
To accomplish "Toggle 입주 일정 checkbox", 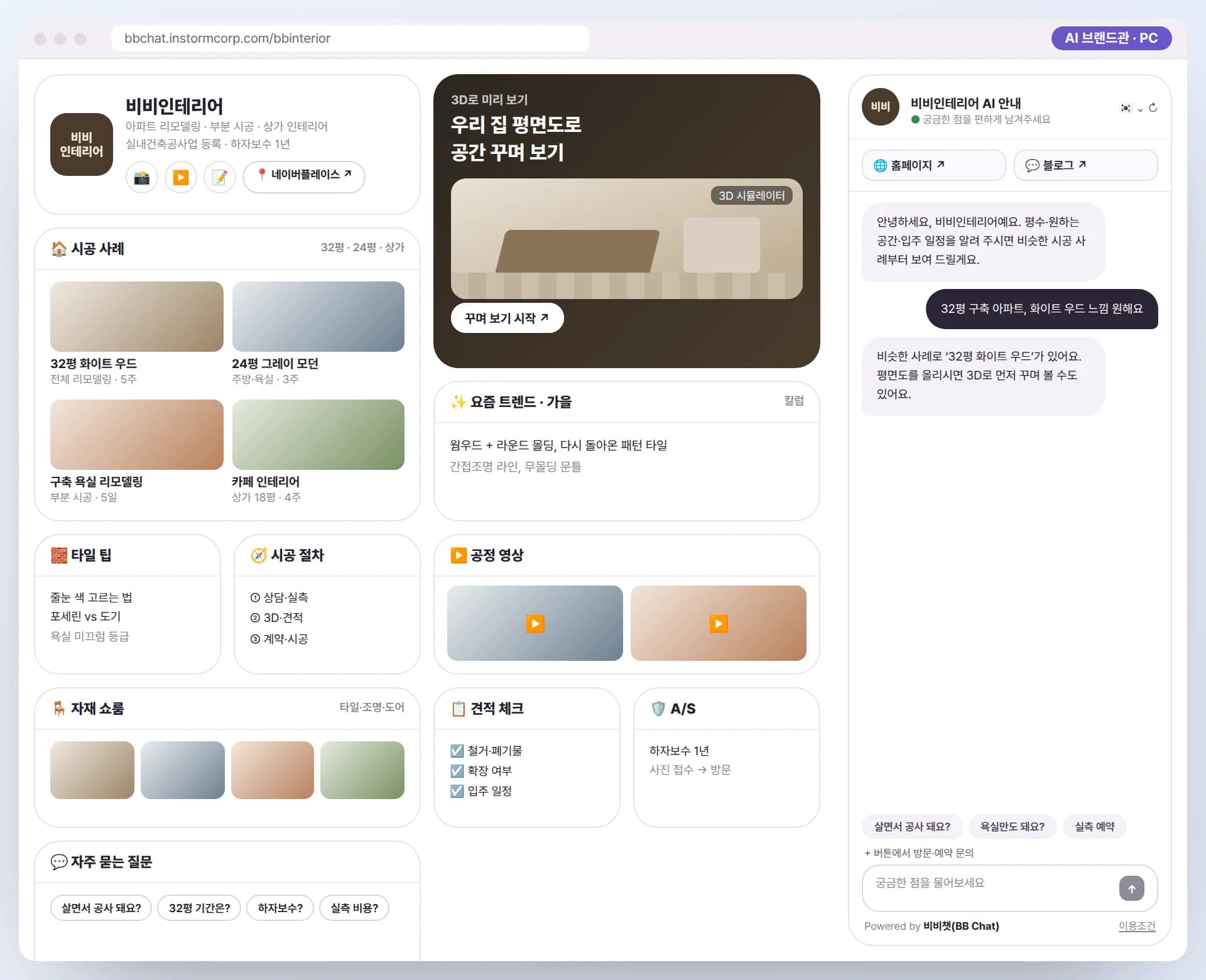I will click(x=457, y=791).
